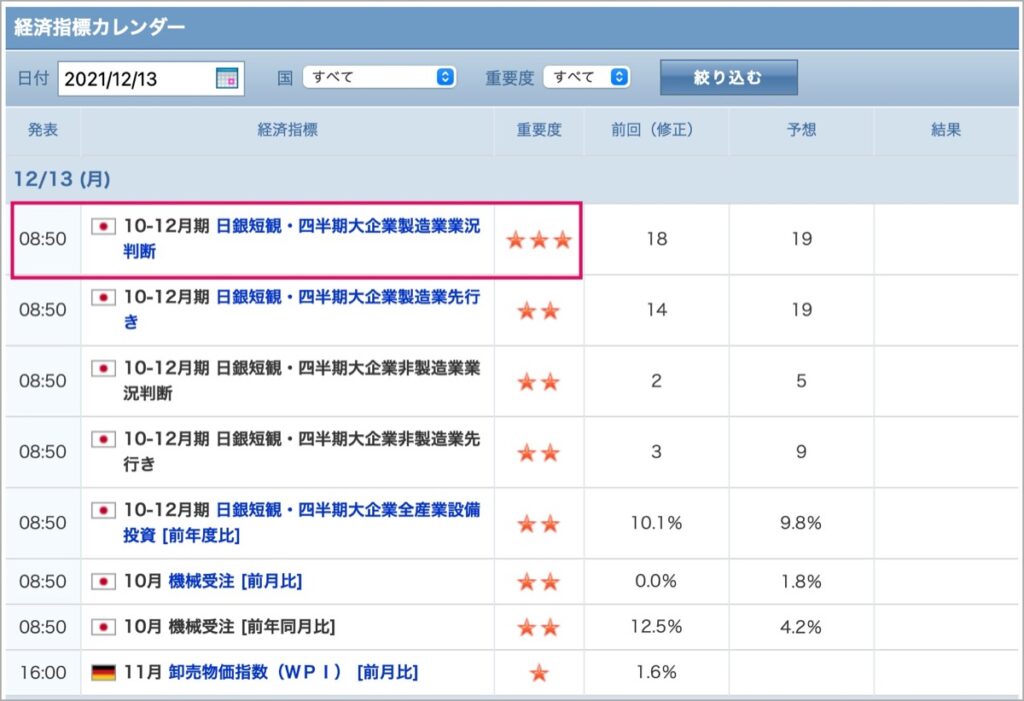Click the 予想 column header
Screen dimensions: 1024x701
pos(801,129)
